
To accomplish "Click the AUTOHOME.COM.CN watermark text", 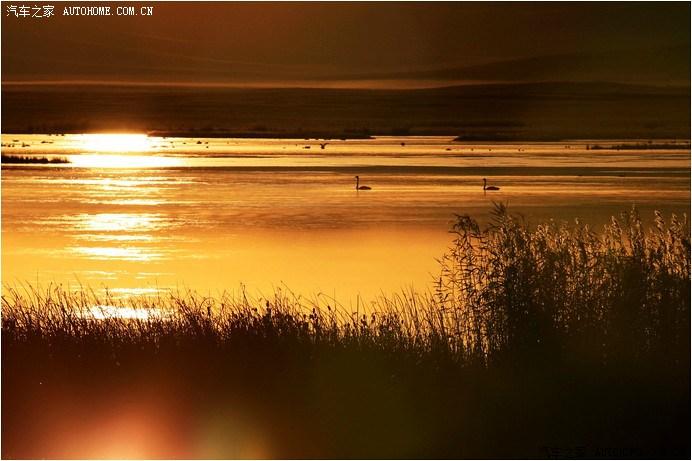I will pos(108,11).
